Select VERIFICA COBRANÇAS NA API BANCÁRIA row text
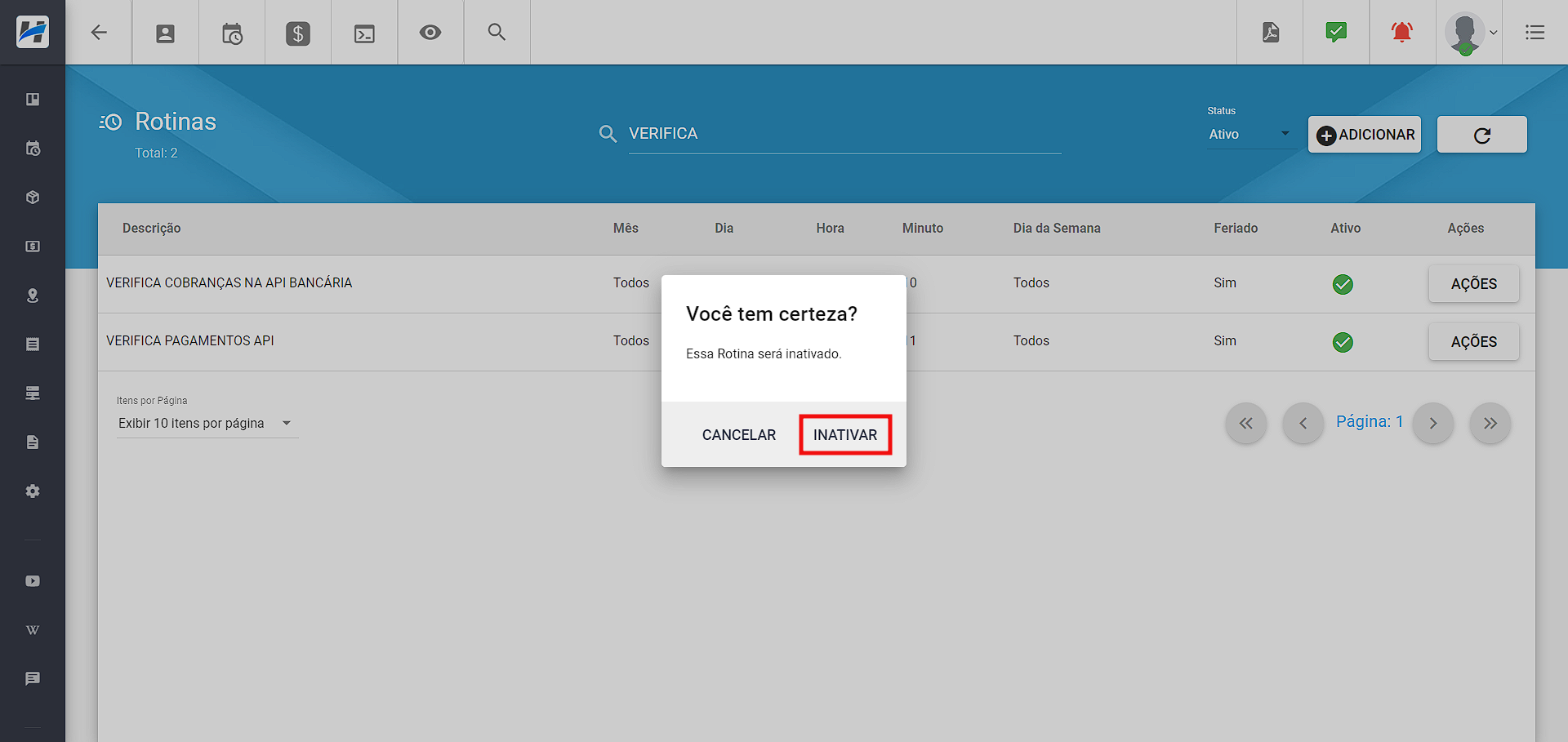Screen dimensions: 1568x742 pyautogui.click(x=229, y=283)
